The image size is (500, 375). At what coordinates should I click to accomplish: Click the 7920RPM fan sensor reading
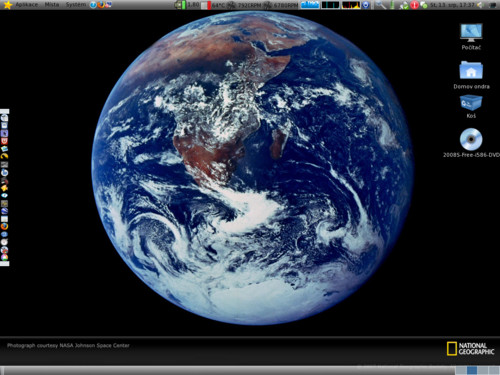pos(249,5)
